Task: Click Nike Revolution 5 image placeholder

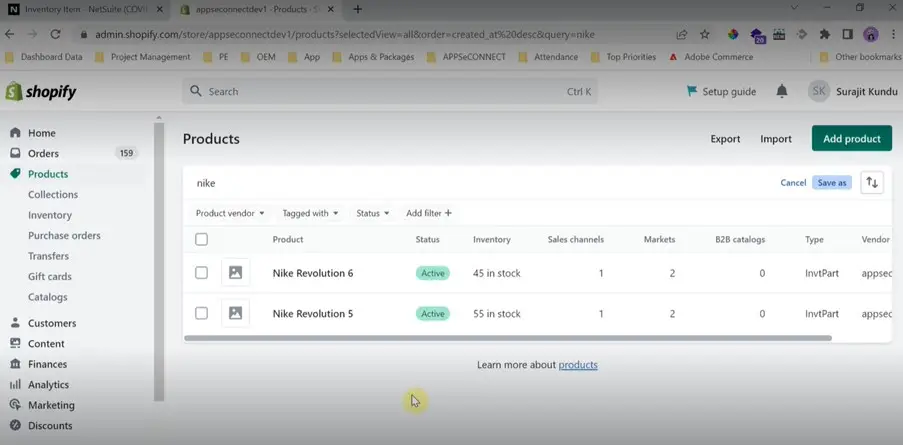Action: tap(236, 313)
